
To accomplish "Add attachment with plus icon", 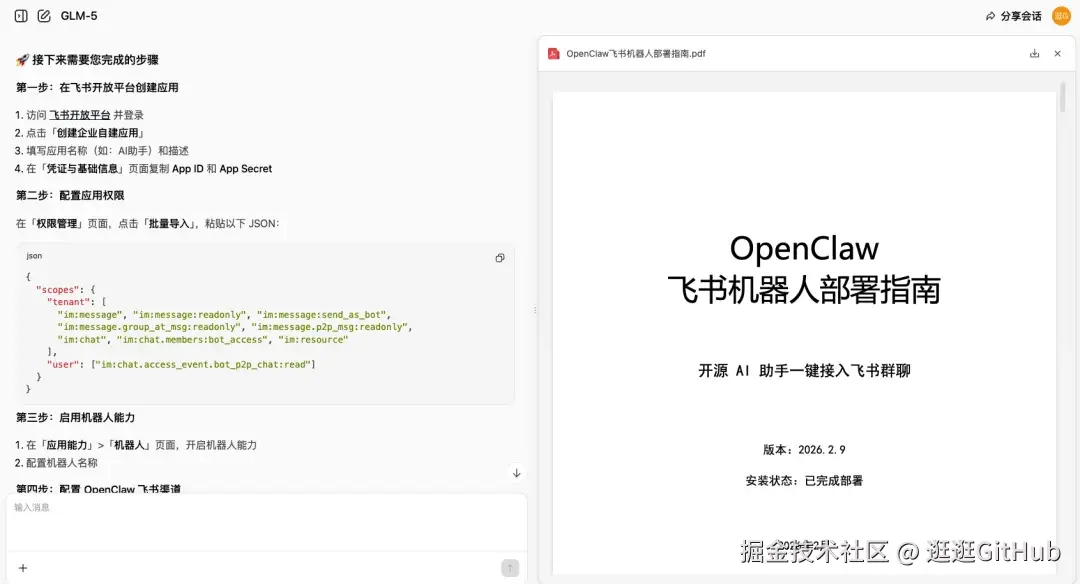I will (x=23, y=568).
